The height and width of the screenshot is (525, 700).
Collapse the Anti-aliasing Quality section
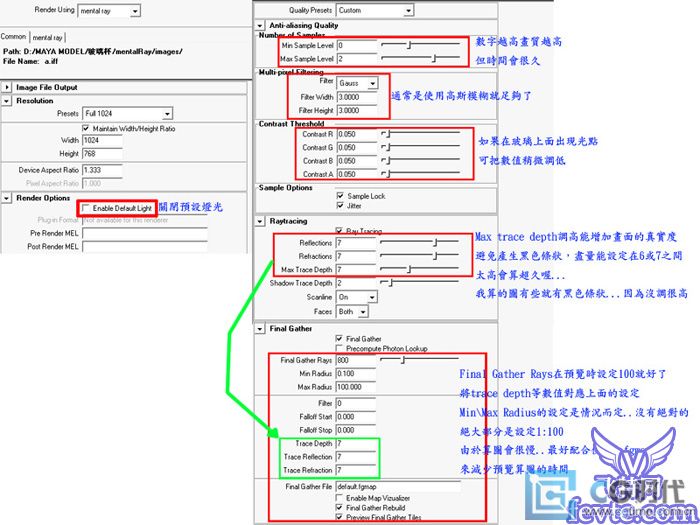click(x=260, y=25)
